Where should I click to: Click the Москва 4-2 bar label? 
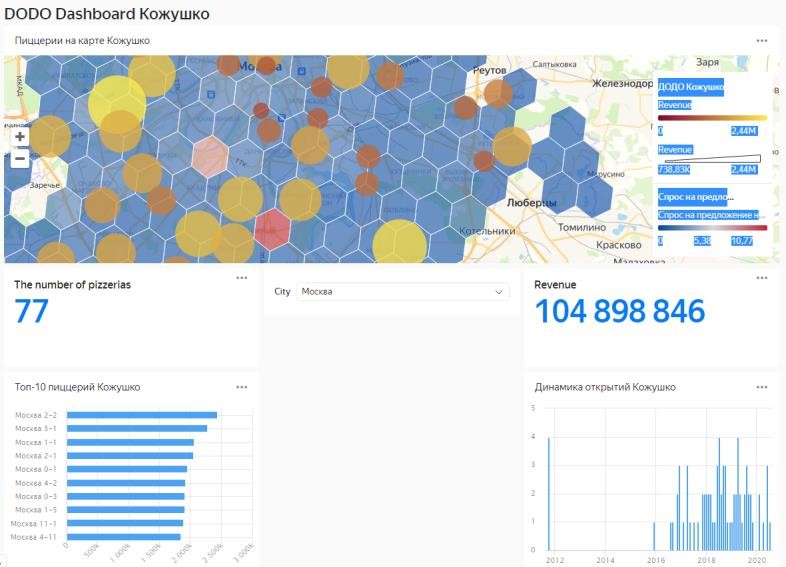coord(36,483)
